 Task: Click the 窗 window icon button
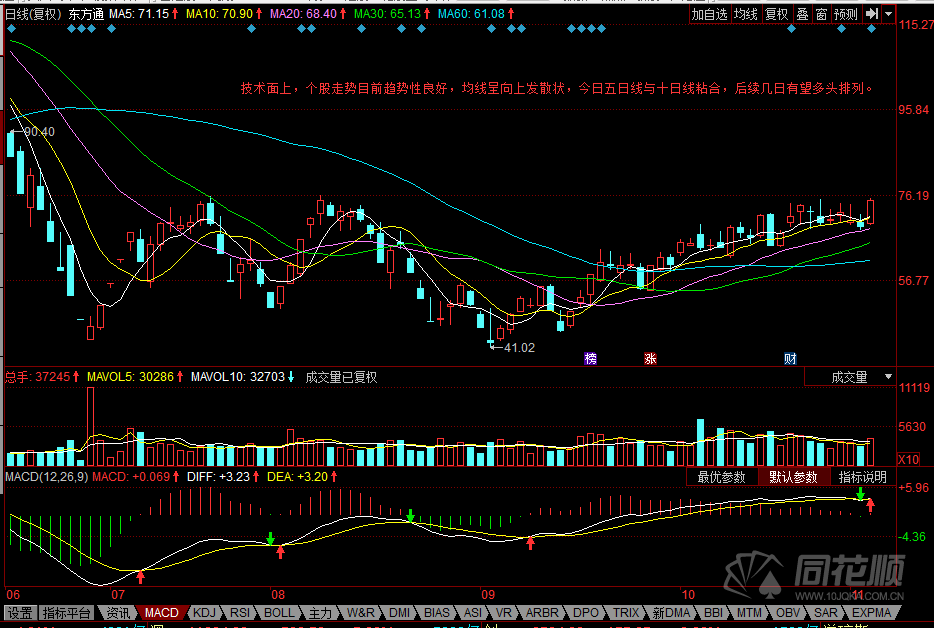821,14
